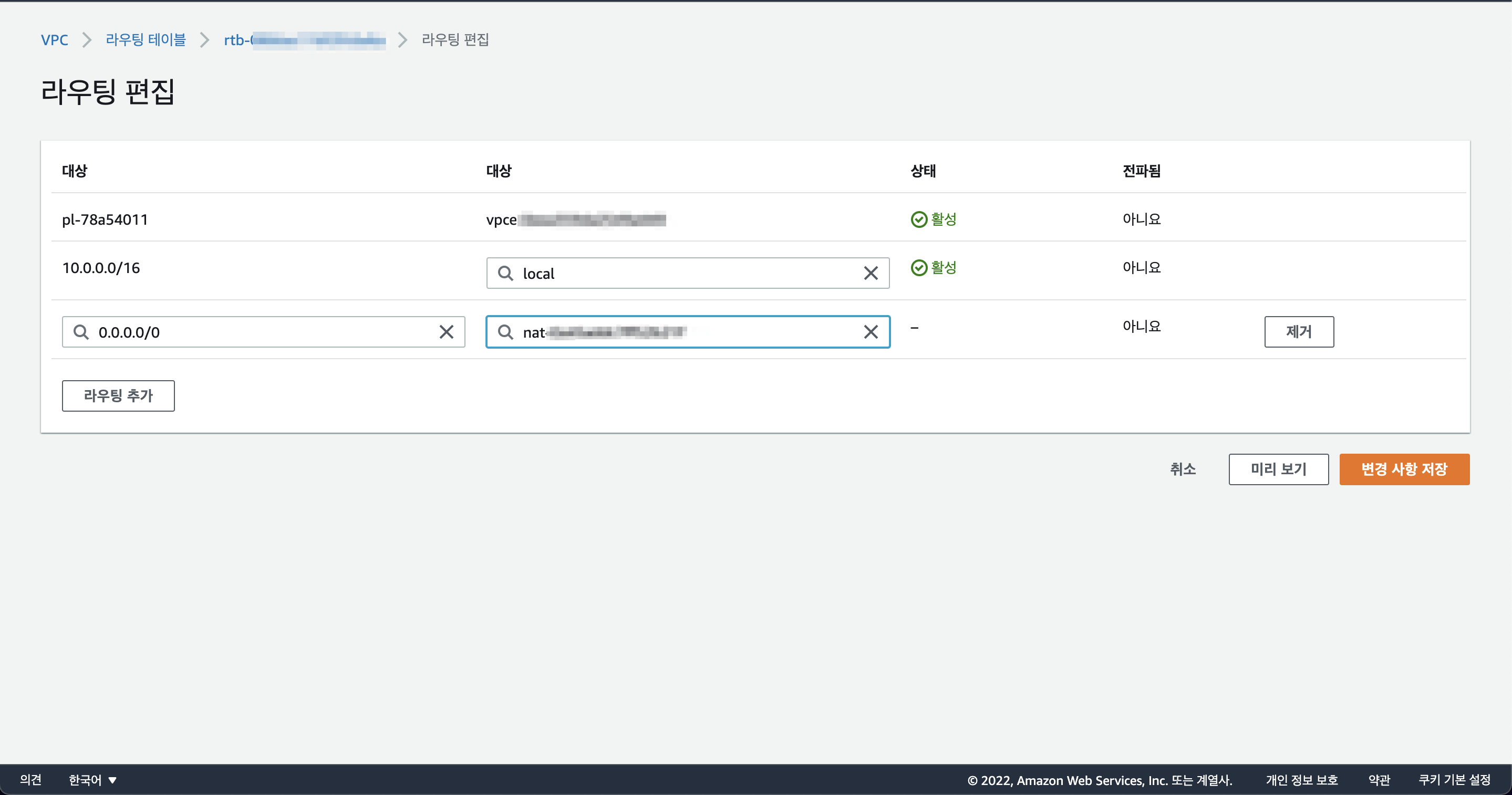Click search icon in local field
The width and height of the screenshot is (1512, 795).
pos(505,274)
